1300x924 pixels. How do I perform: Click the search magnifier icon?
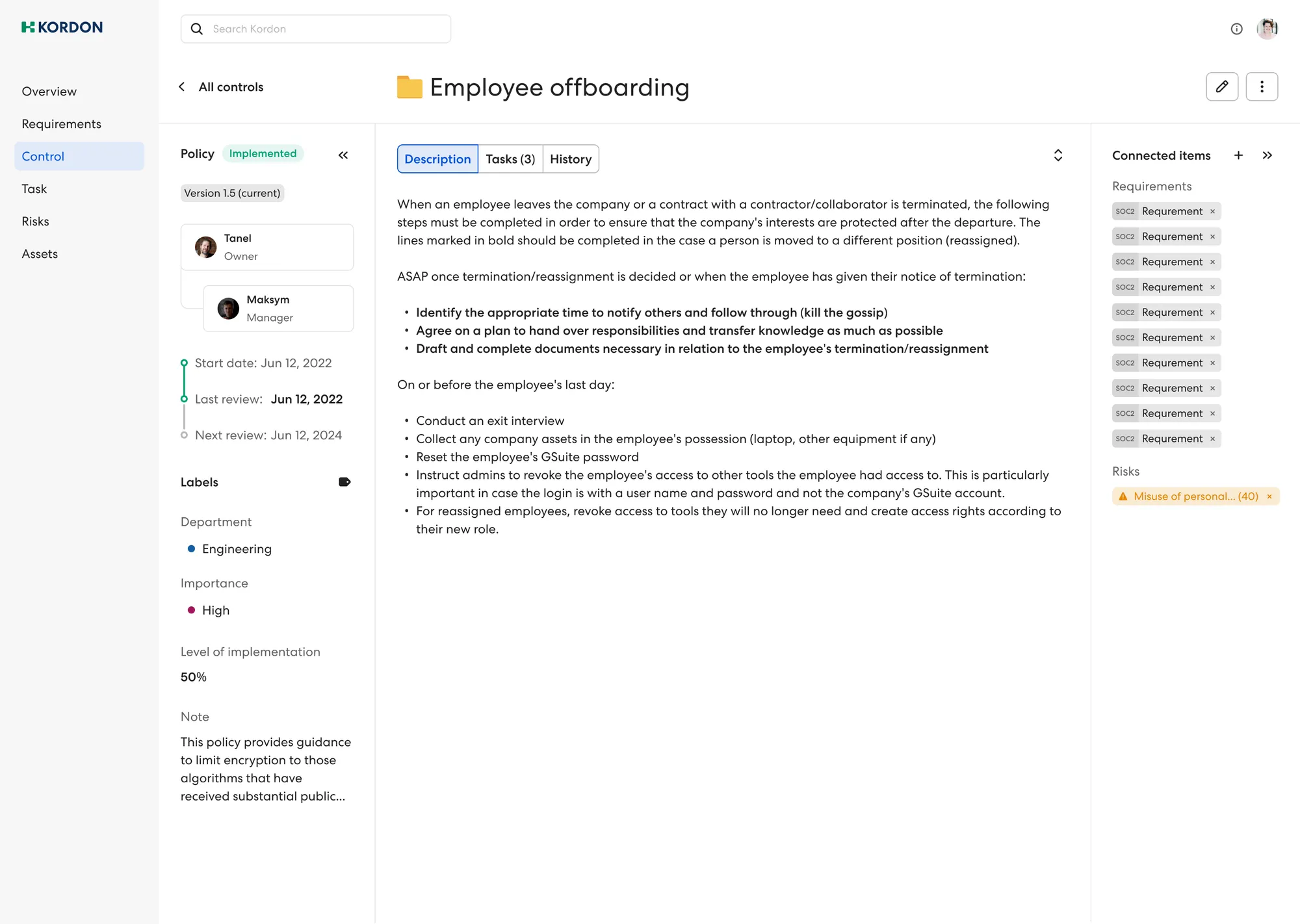click(197, 29)
